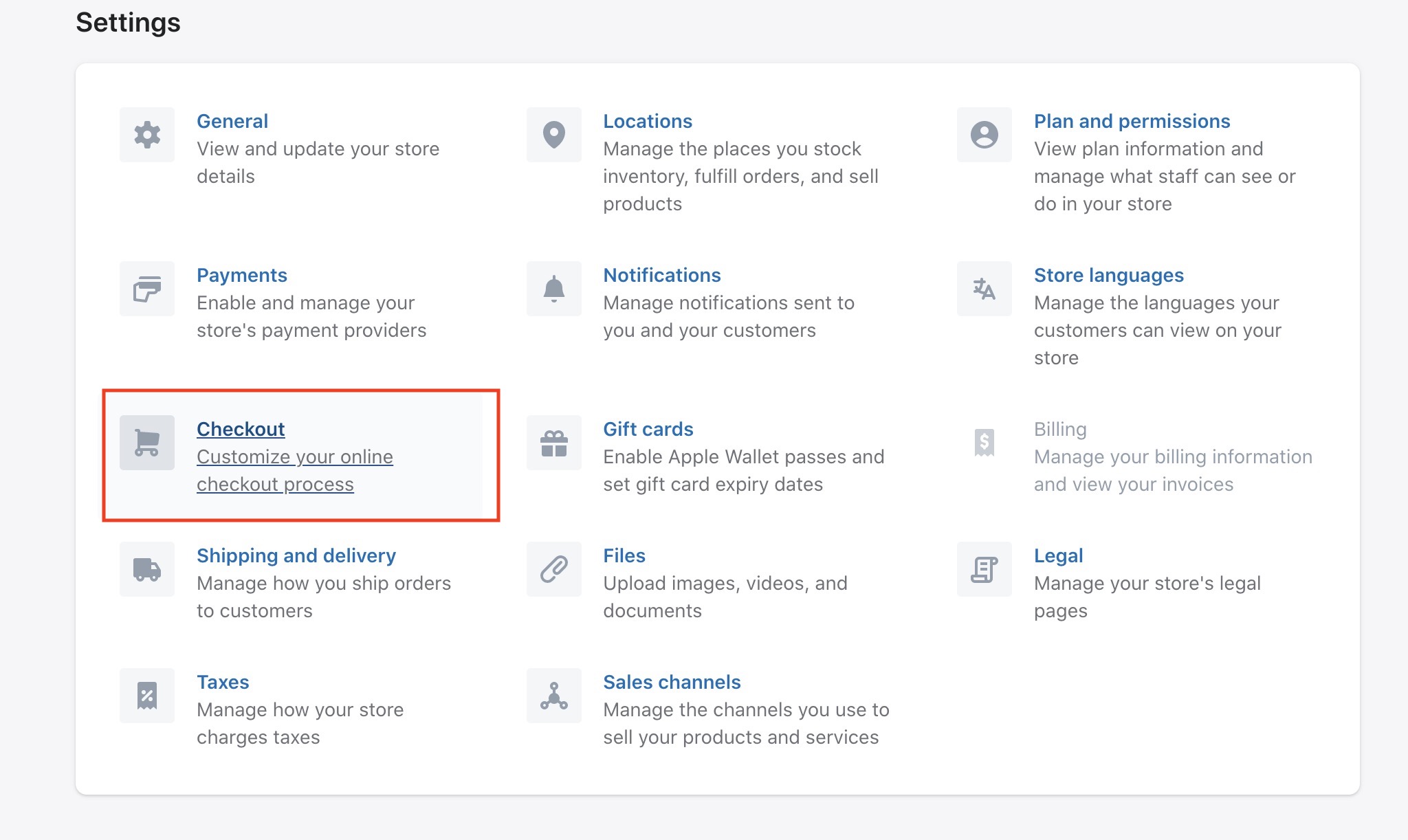Click the Files paperclip icon

pyautogui.click(x=553, y=569)
